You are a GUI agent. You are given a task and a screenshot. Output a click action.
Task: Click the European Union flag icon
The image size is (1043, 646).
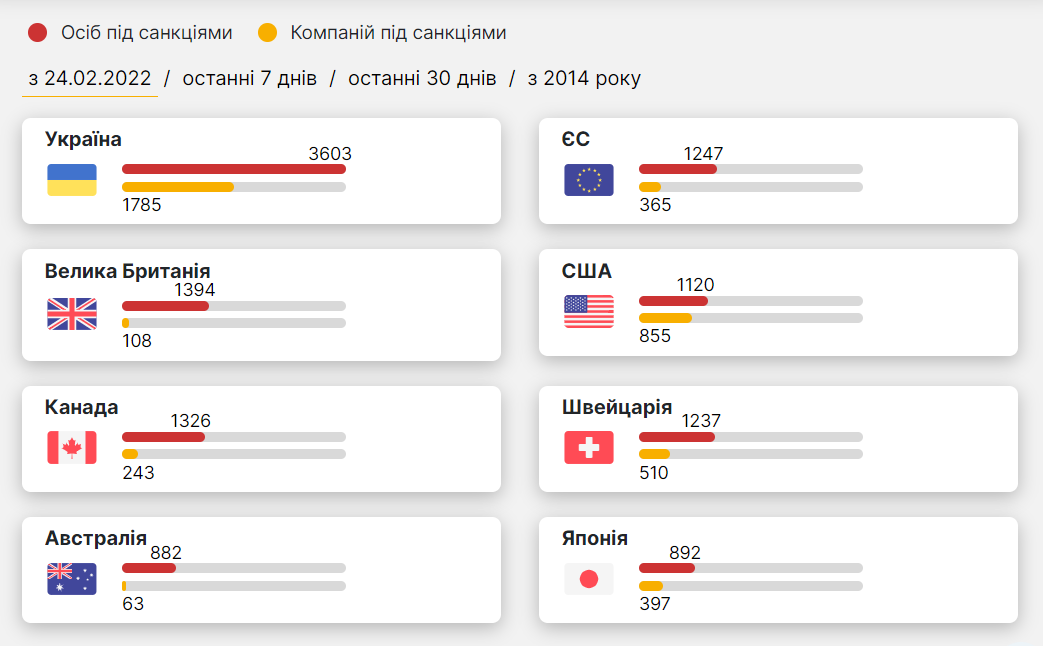tap(589, 180)
